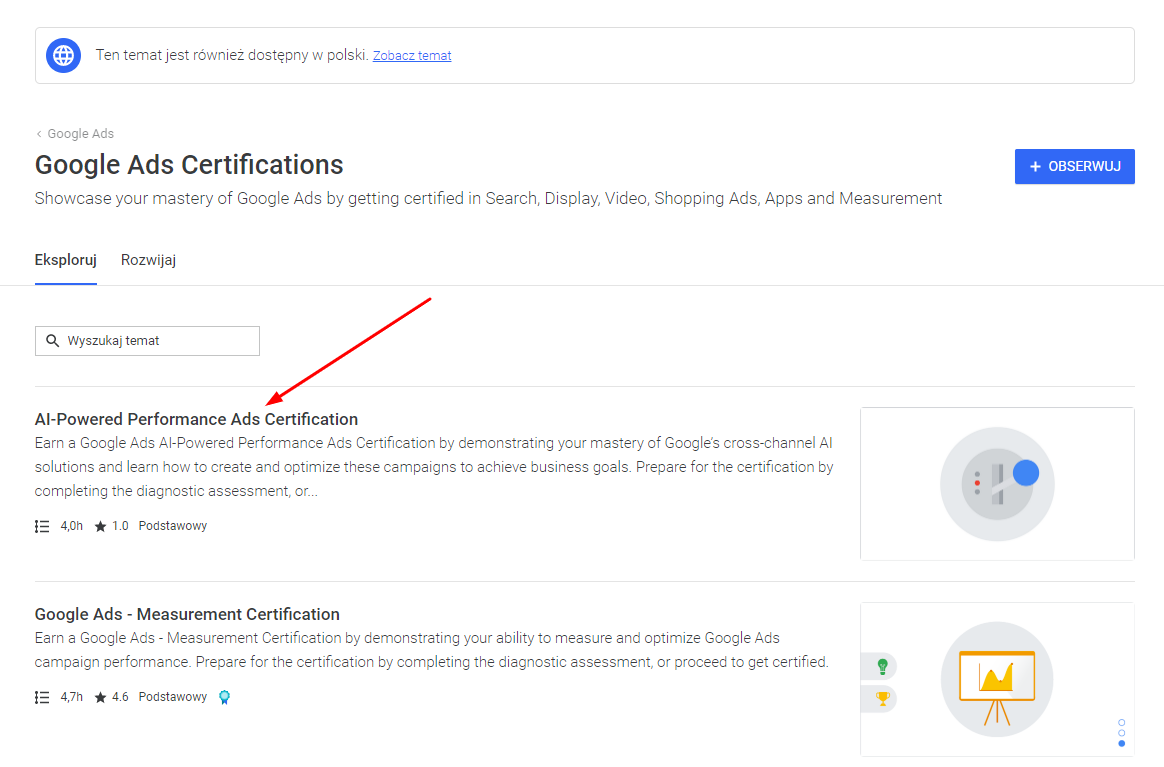Screen dimensions: 1164x767
Task: Click the yellow trophy icon on thumbnail
Action: click(x=882, y=698)
